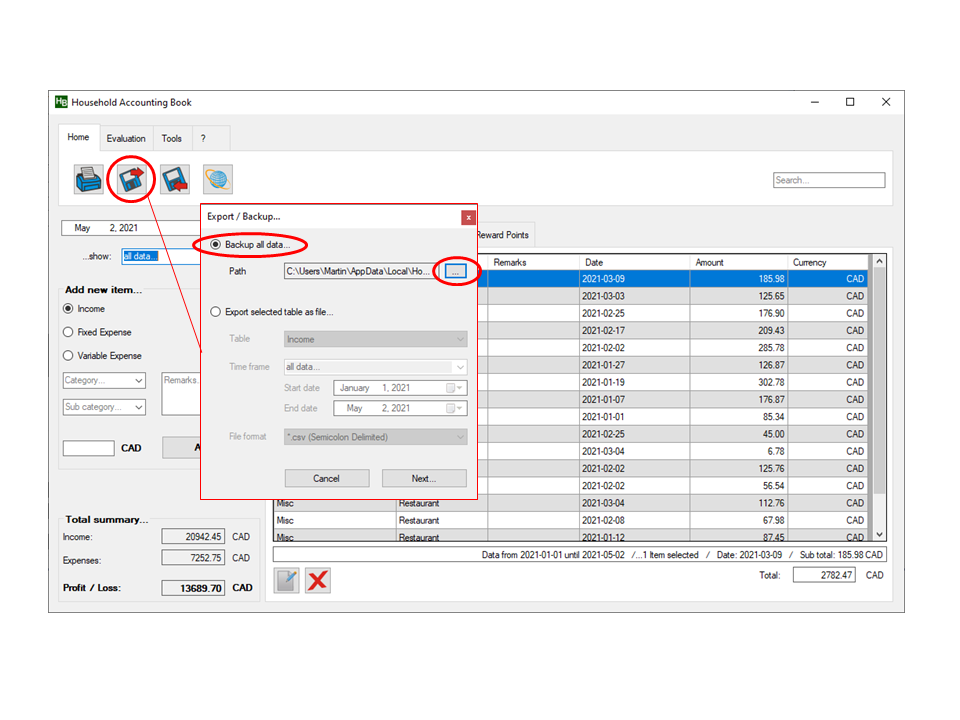This screenshot has width=960, height=720.
Task: Delete the selected item with the red X
Action: click(318, 580)
